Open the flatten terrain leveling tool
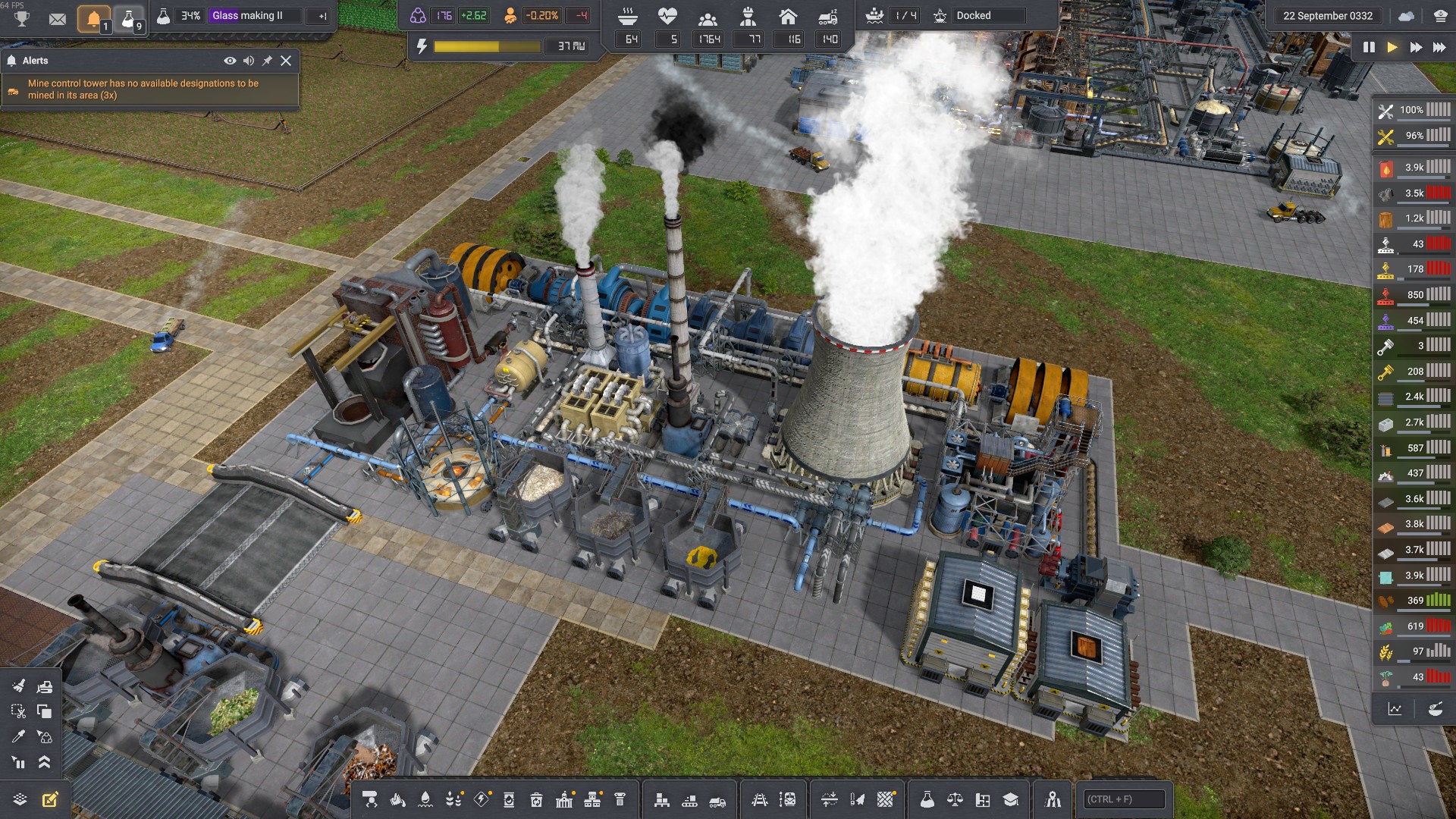The image size is (1456, 819). 830,799
